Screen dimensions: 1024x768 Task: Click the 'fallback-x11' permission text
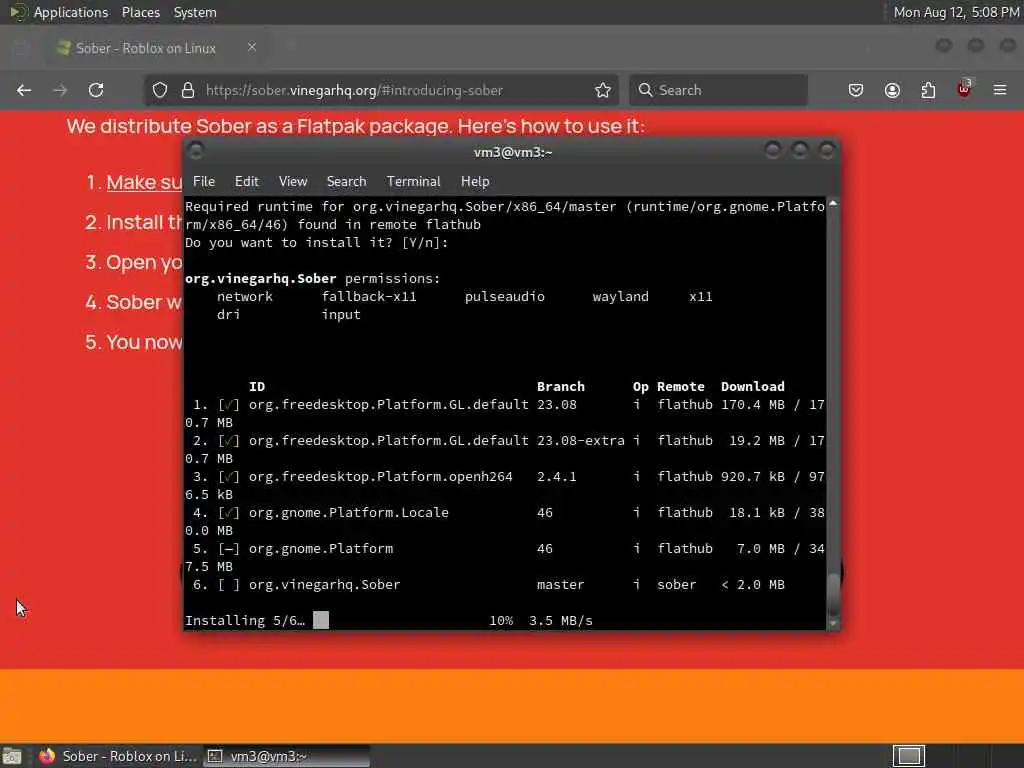pos(368,296)
